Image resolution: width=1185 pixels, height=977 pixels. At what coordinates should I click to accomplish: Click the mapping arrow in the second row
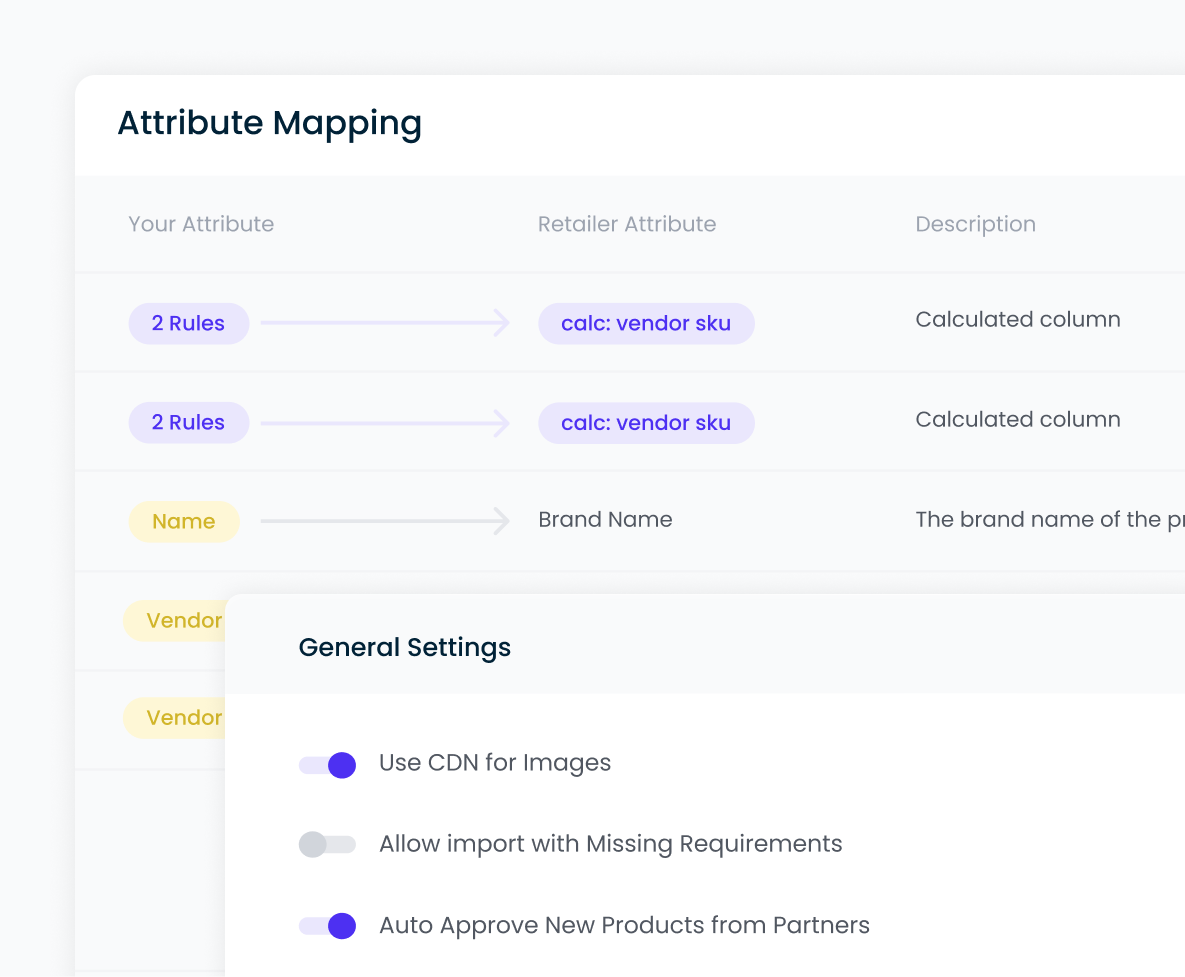click(386, 423)
